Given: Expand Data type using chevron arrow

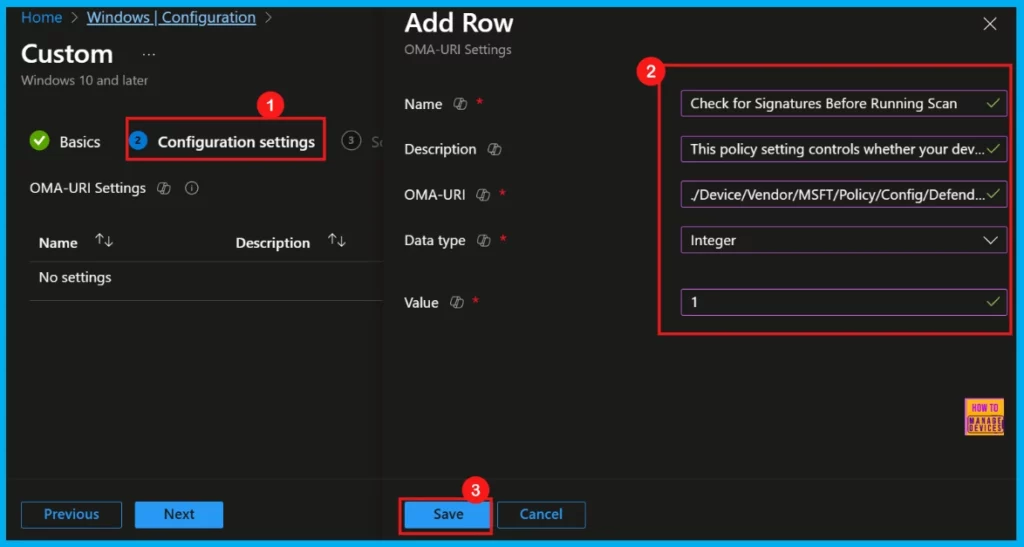Looking at the screenshot, I should tap(990, 240).
